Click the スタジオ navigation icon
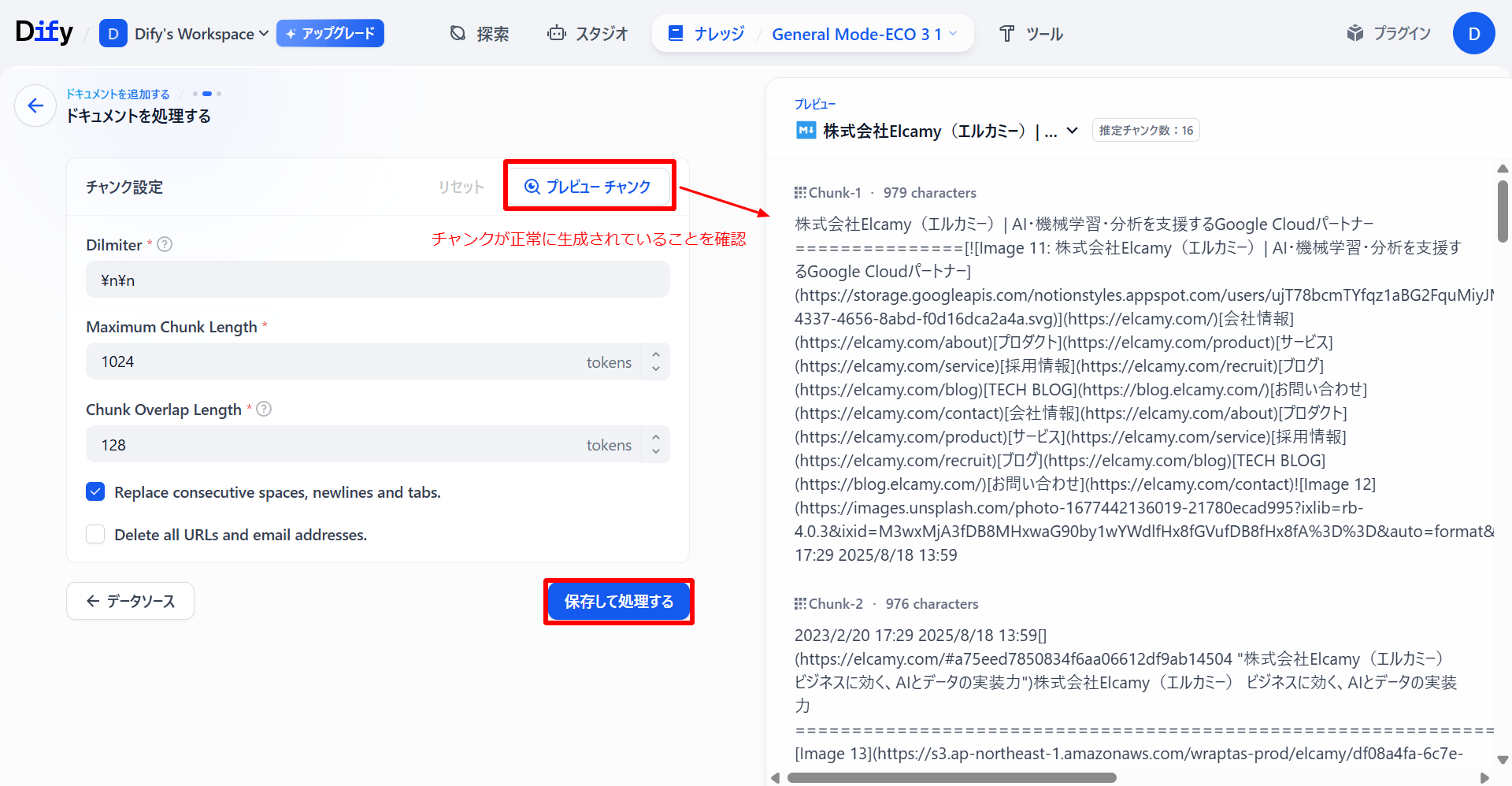 click(x=558, y=33)
